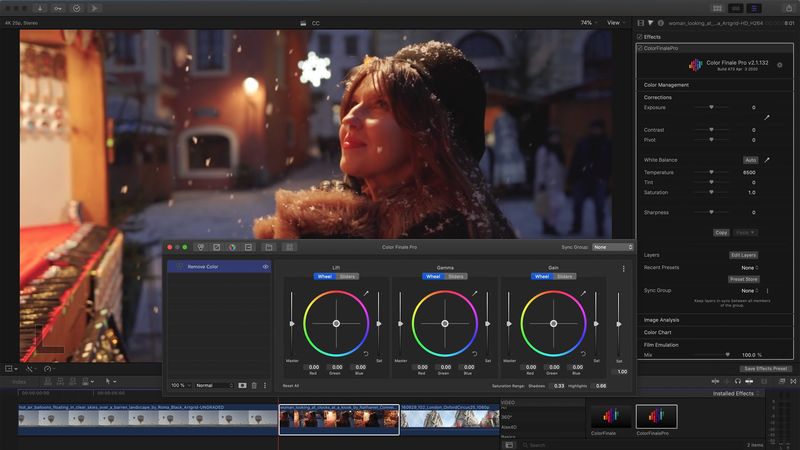
Task: Hide the Remove Color layer
Action: (x=266, y=267)
